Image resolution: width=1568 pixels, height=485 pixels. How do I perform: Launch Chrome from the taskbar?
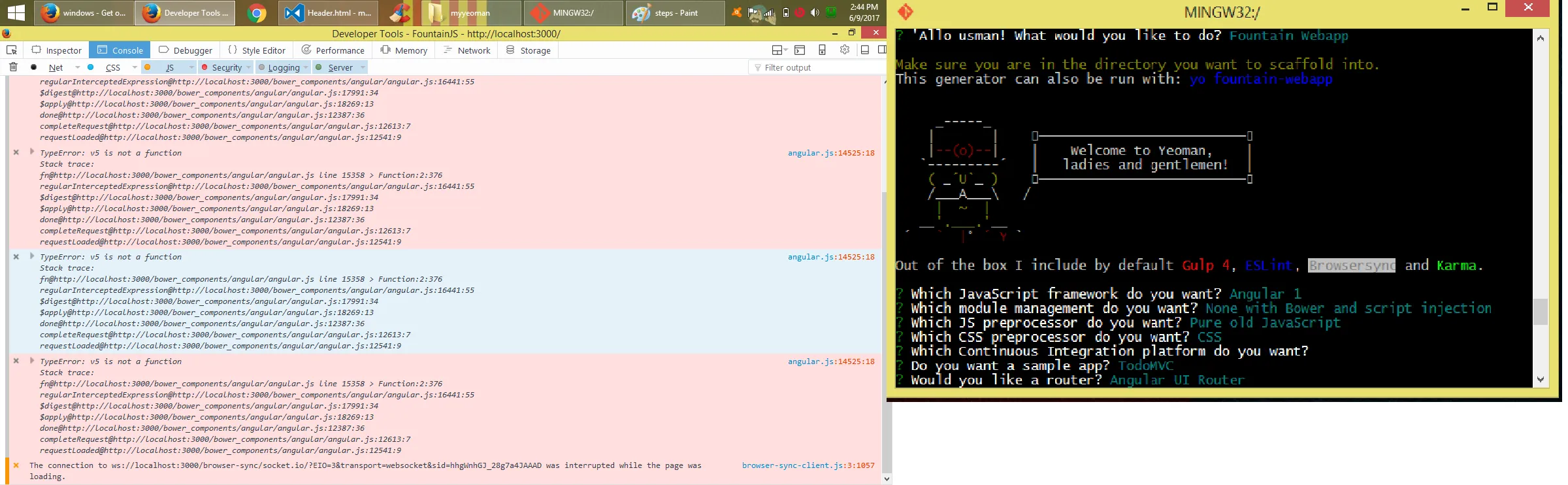coord(257,13)
